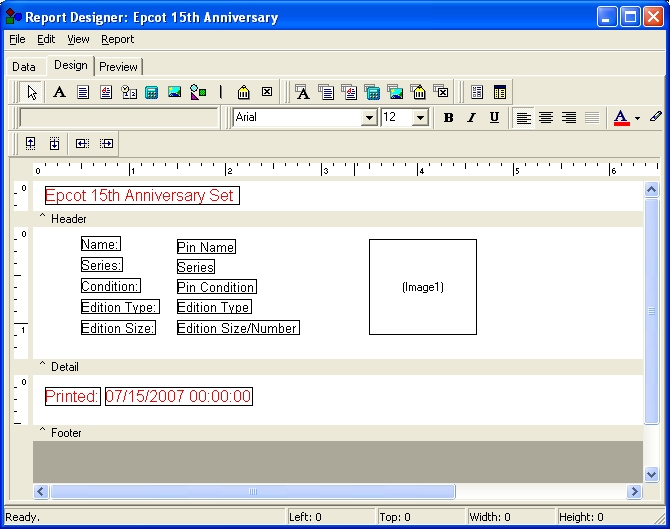Select the Label text tool
Screen dimensions: 670x529
[x=59, y=92]
